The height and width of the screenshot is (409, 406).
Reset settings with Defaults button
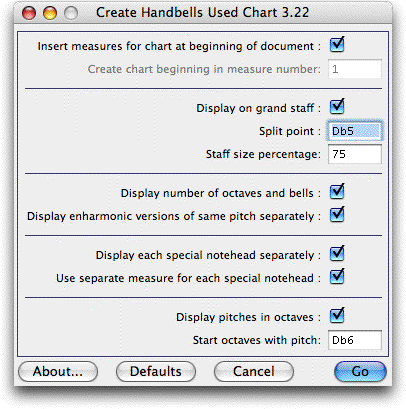click(x=156, y=372)
